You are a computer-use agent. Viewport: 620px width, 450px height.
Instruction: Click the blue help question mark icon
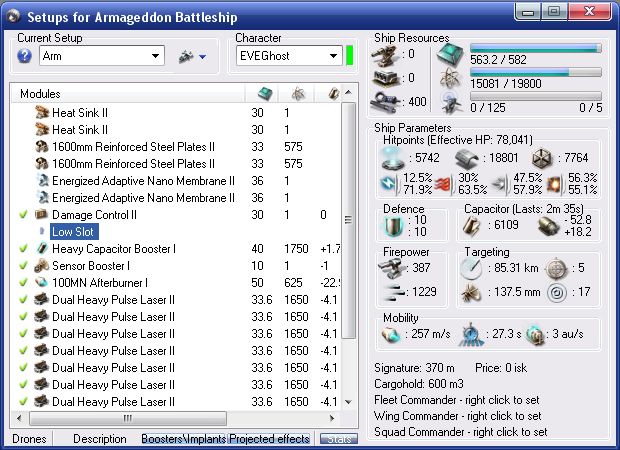pyautogui.click(x=24, y=56)
